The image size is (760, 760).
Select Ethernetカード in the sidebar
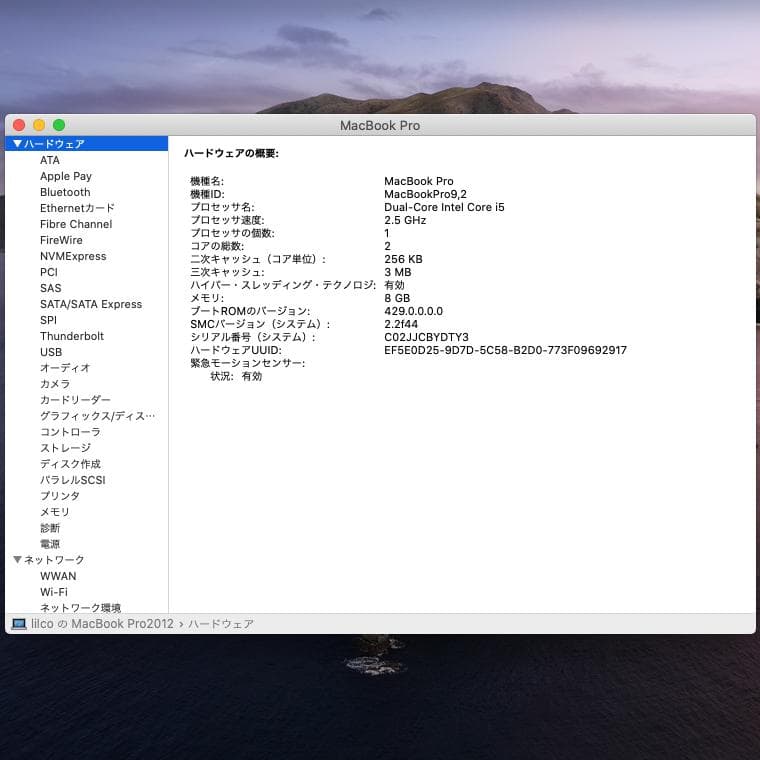(x=77, y=208)
